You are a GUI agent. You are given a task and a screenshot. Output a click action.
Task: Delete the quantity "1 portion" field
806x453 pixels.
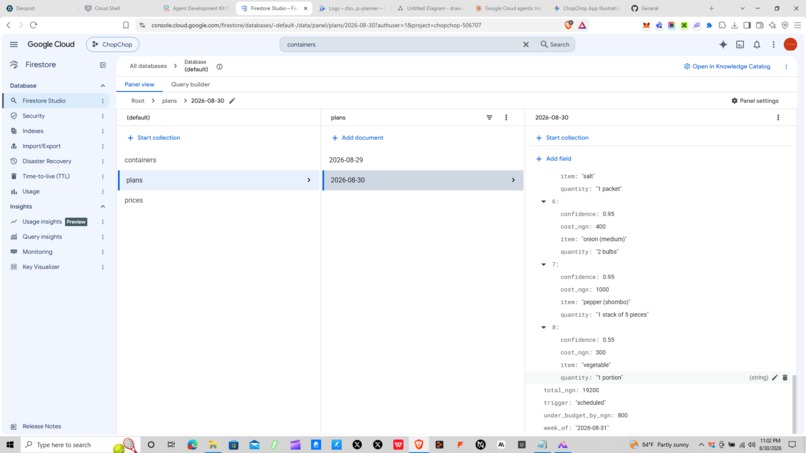[x=785, y=377]
